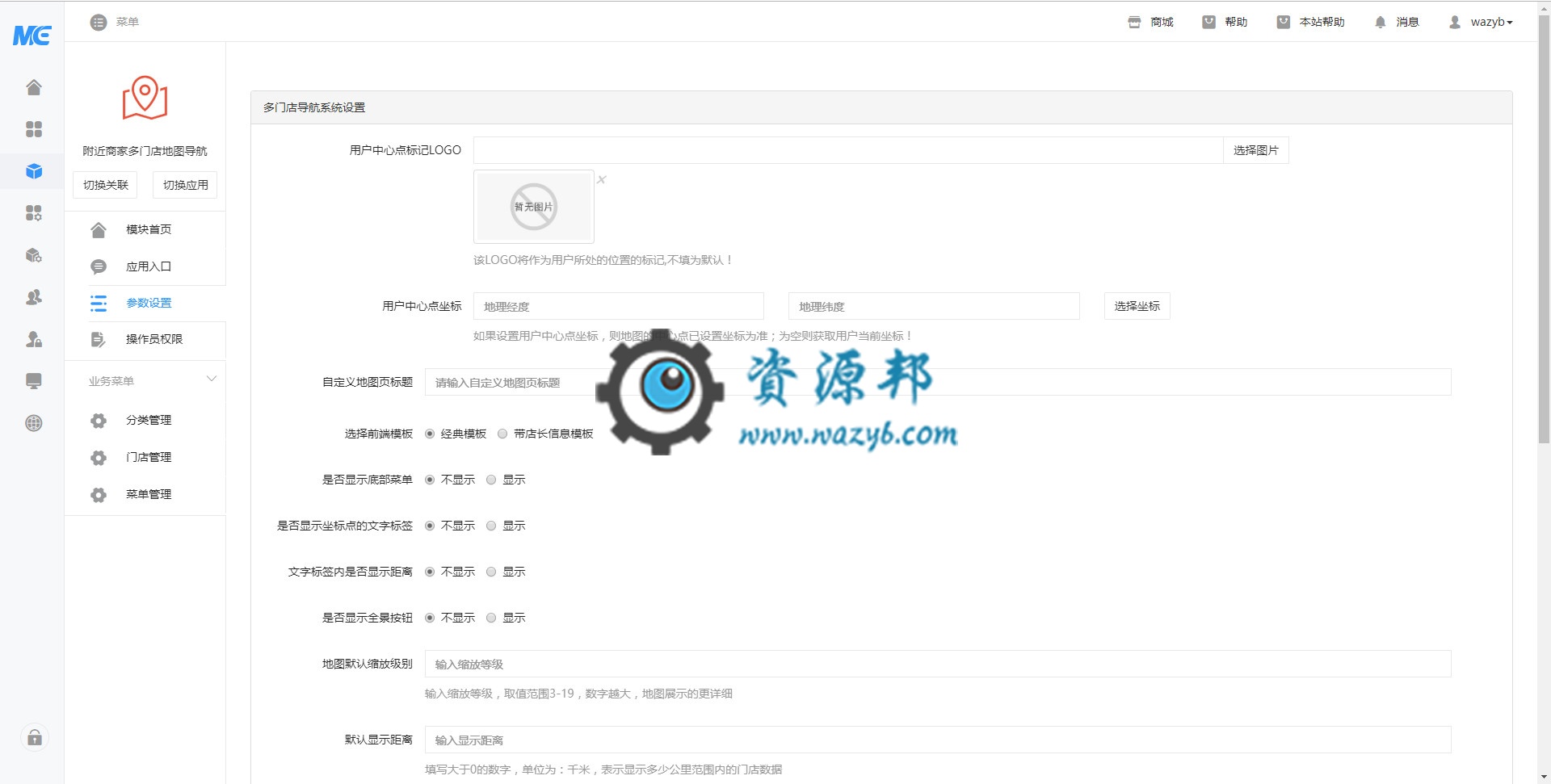Set 是否显示坐标点的文字标签 to 不显示
This screenshot has height=784, width=1551.
click(x=430, y=526)
